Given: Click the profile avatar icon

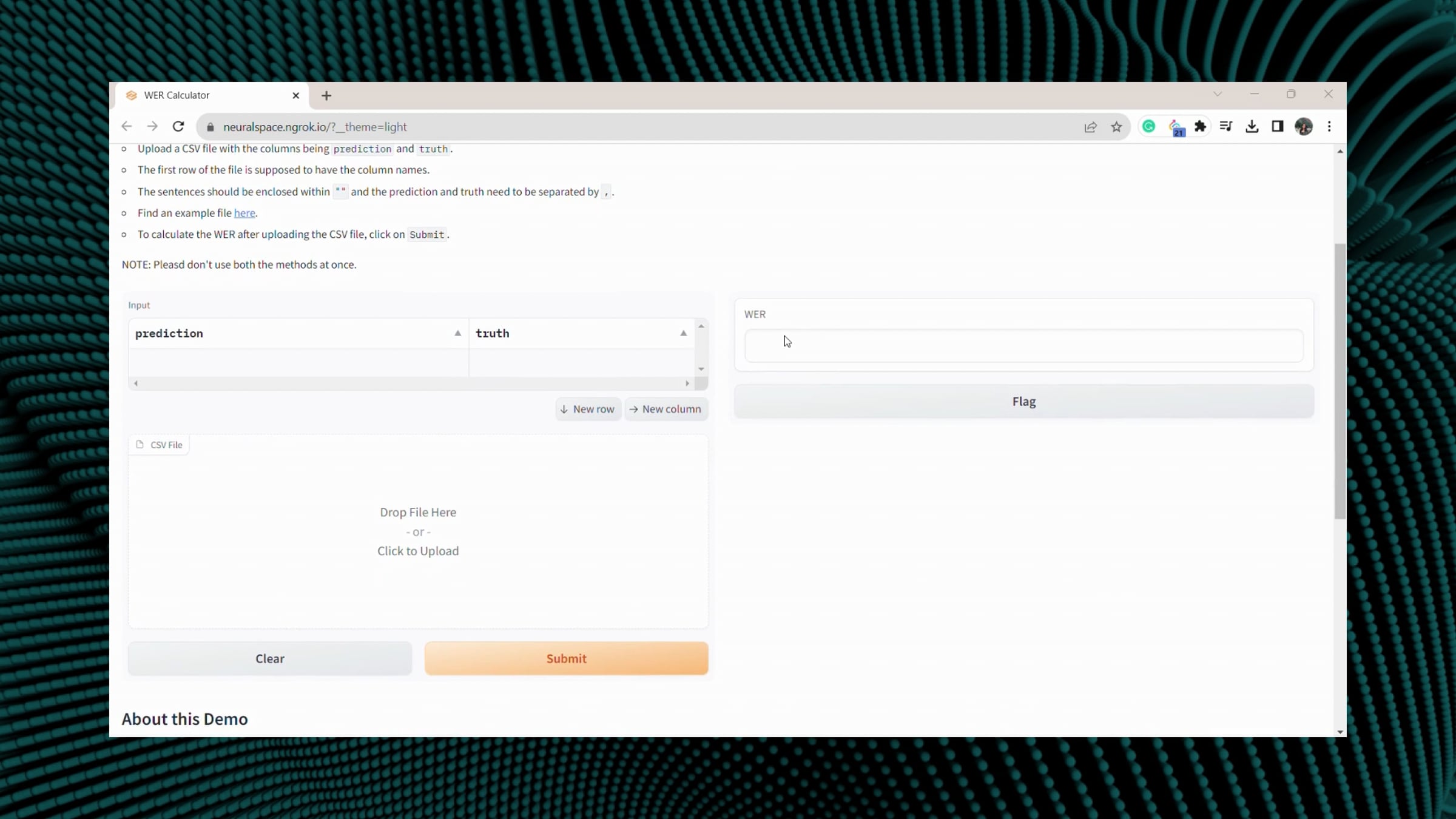Looking at the screenshot, I should click(x=1304, y=126).
